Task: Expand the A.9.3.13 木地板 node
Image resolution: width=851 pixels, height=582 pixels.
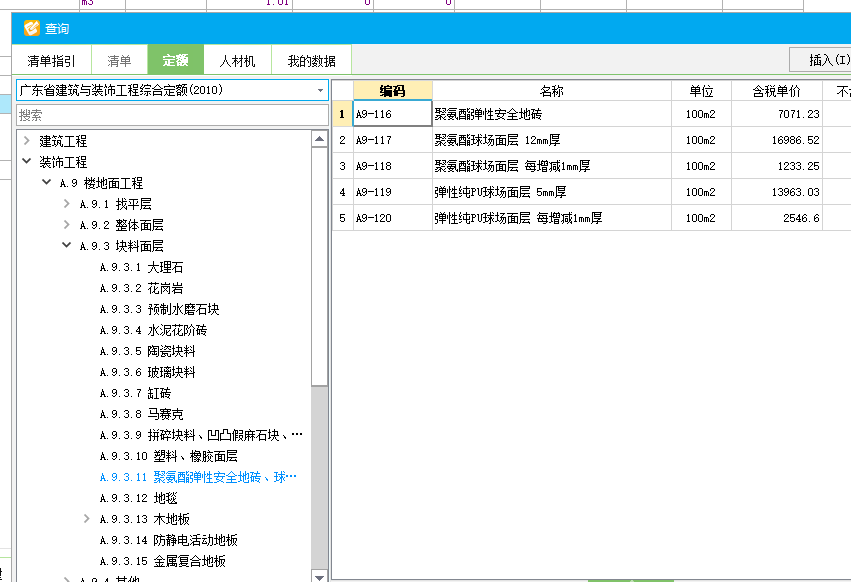Action: click(x=87, y=518)
